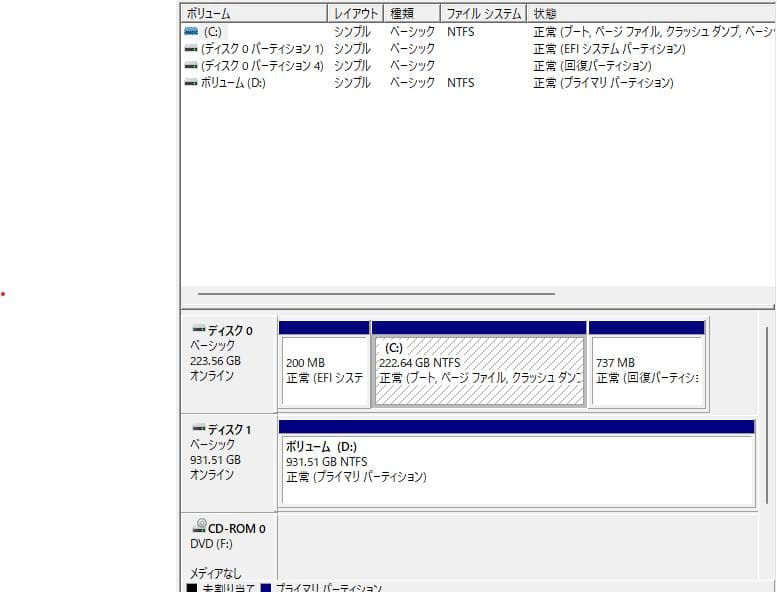Click the CD-ROM 0 DVD (F:) label panel
Screen dimensions: 777x592
pos(229,547)
